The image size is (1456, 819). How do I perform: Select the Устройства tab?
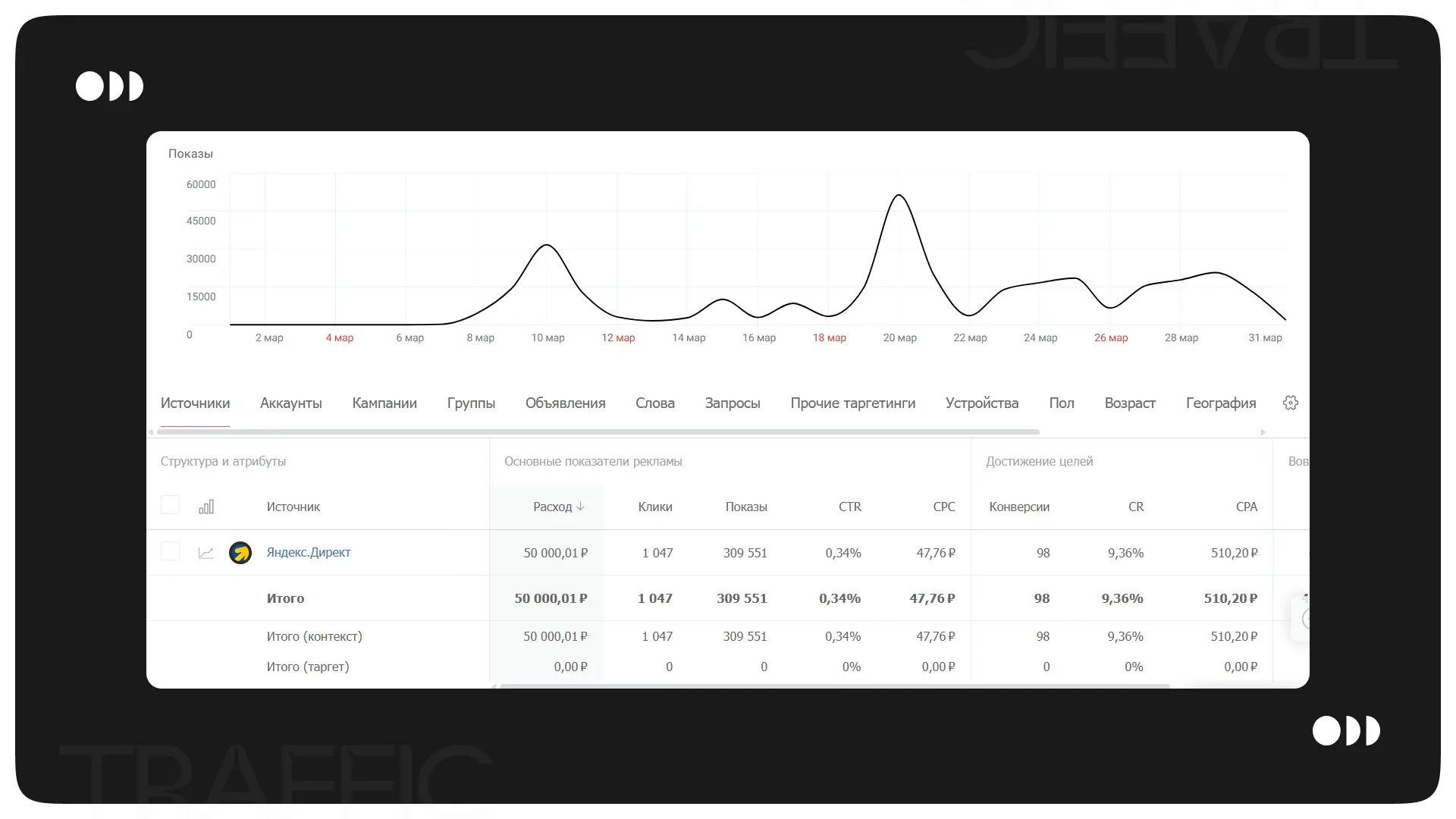[x=981, y=403]
